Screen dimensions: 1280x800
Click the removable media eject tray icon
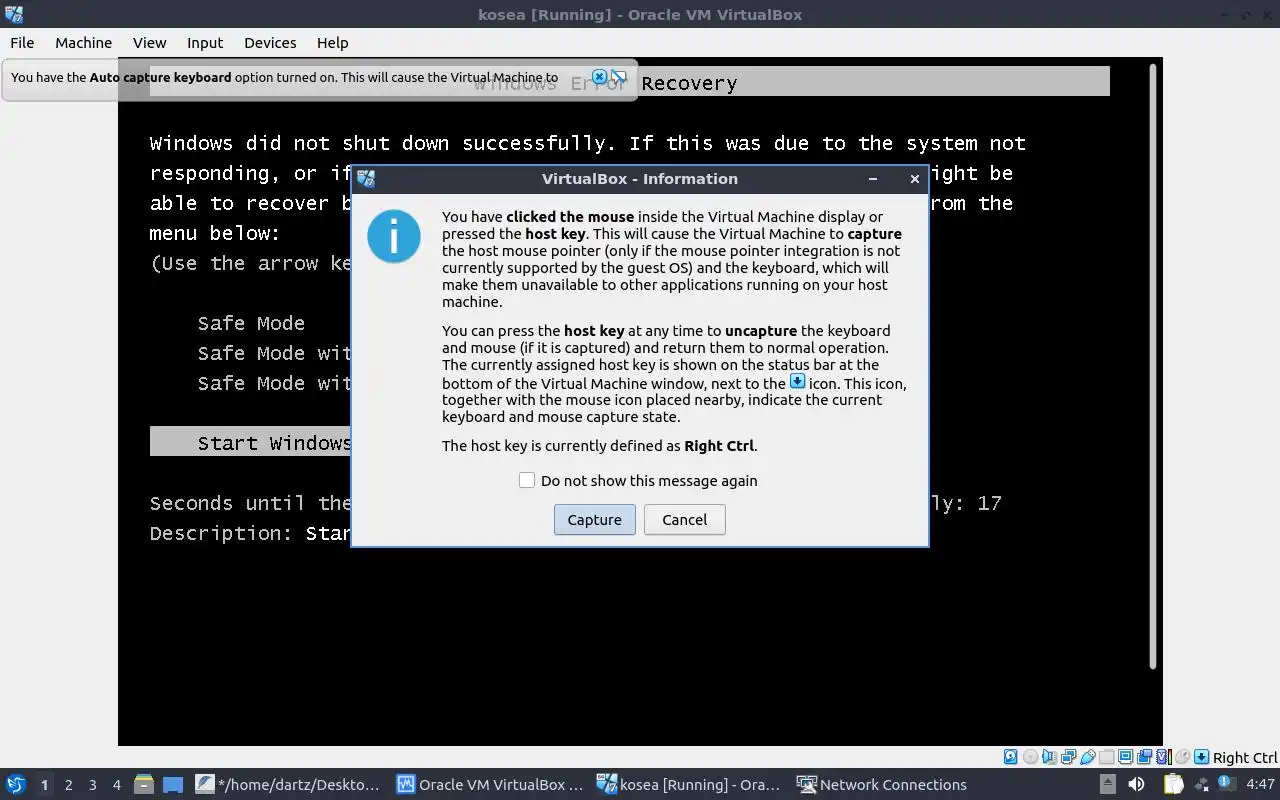(x=1108, y=783)
